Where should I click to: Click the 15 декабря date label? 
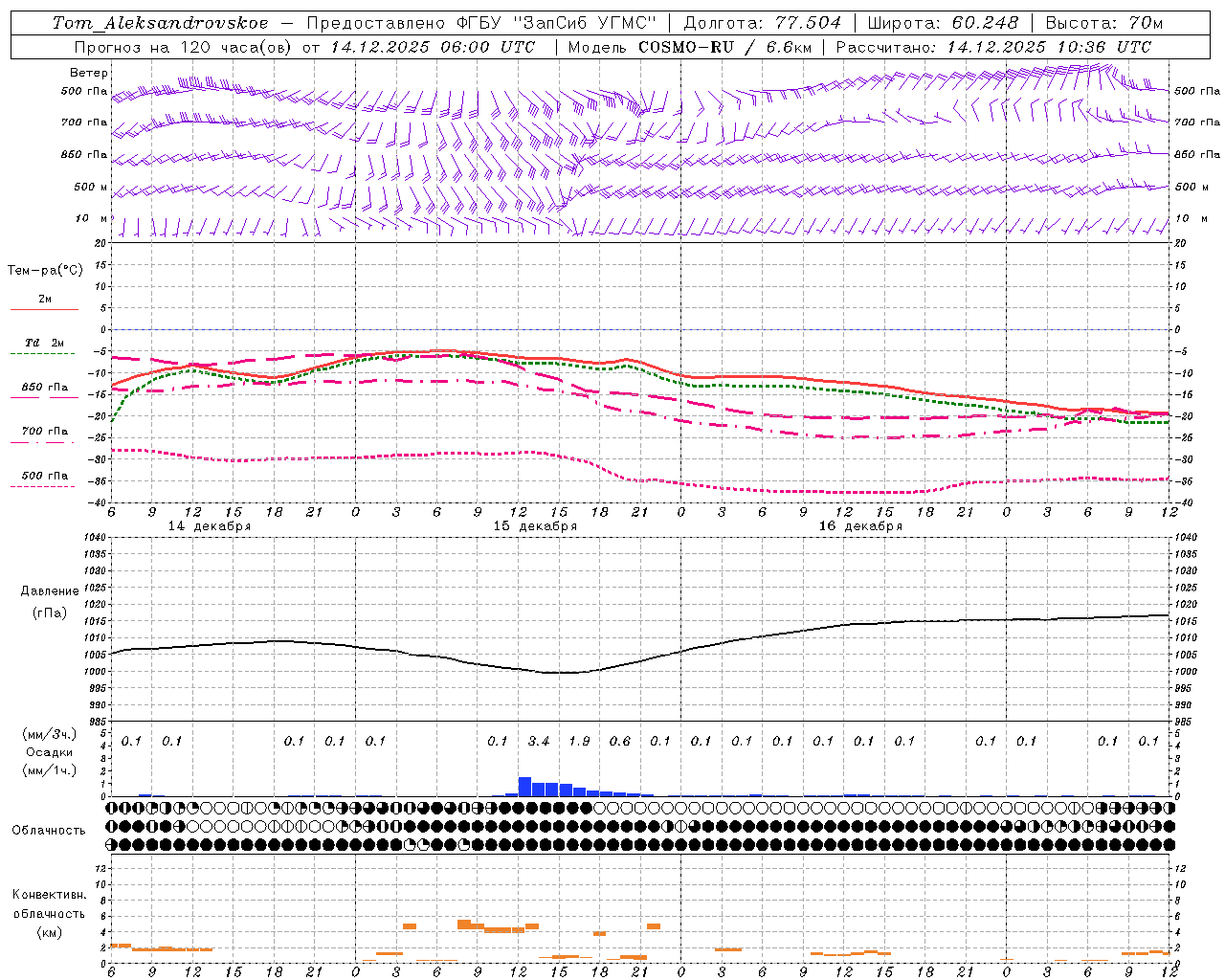[x=535, y=526]
